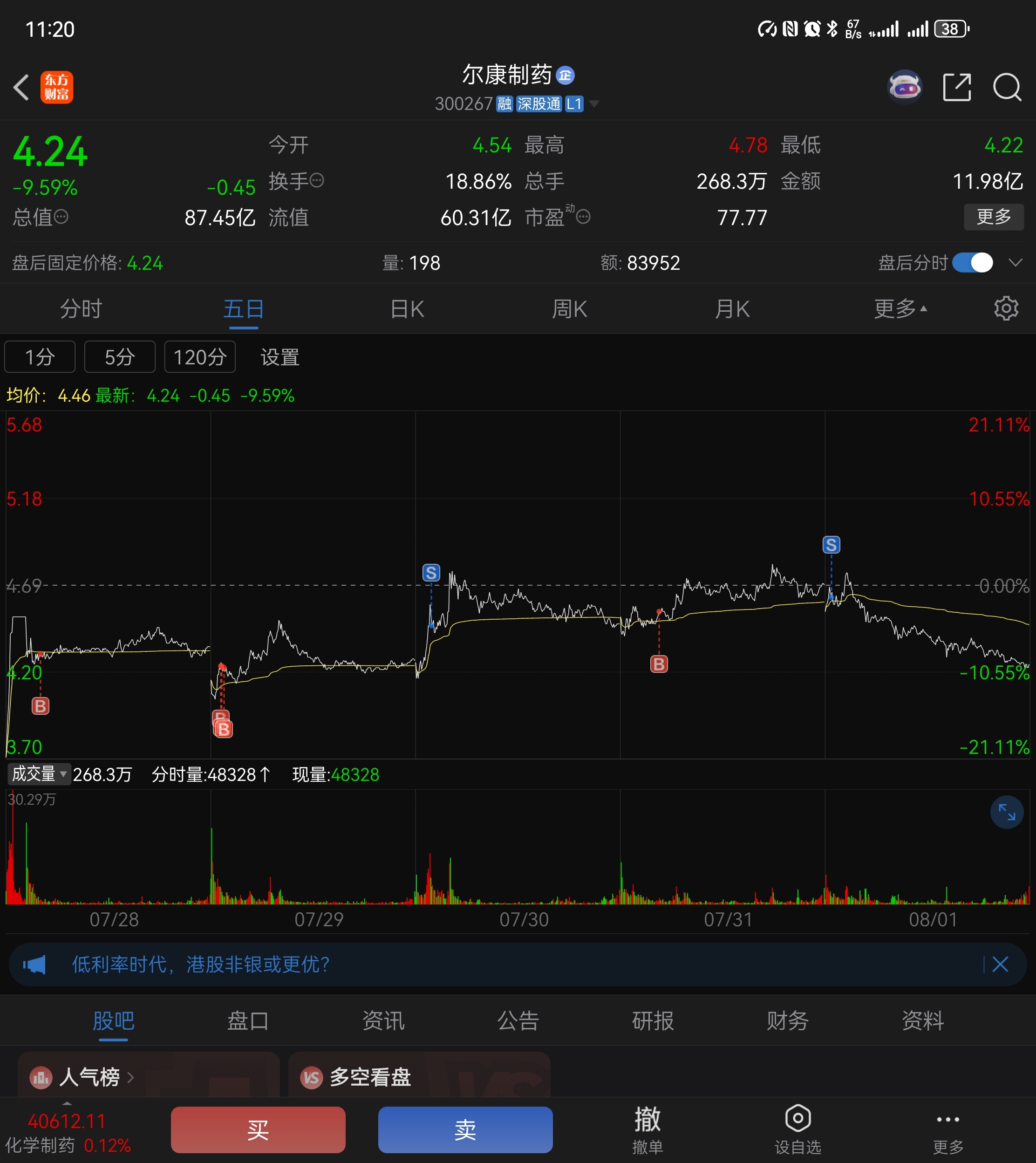Tap the S sell marker on 07/30
The width and height of the screenshot is (1036, 1163).
(x=431, y=573)
